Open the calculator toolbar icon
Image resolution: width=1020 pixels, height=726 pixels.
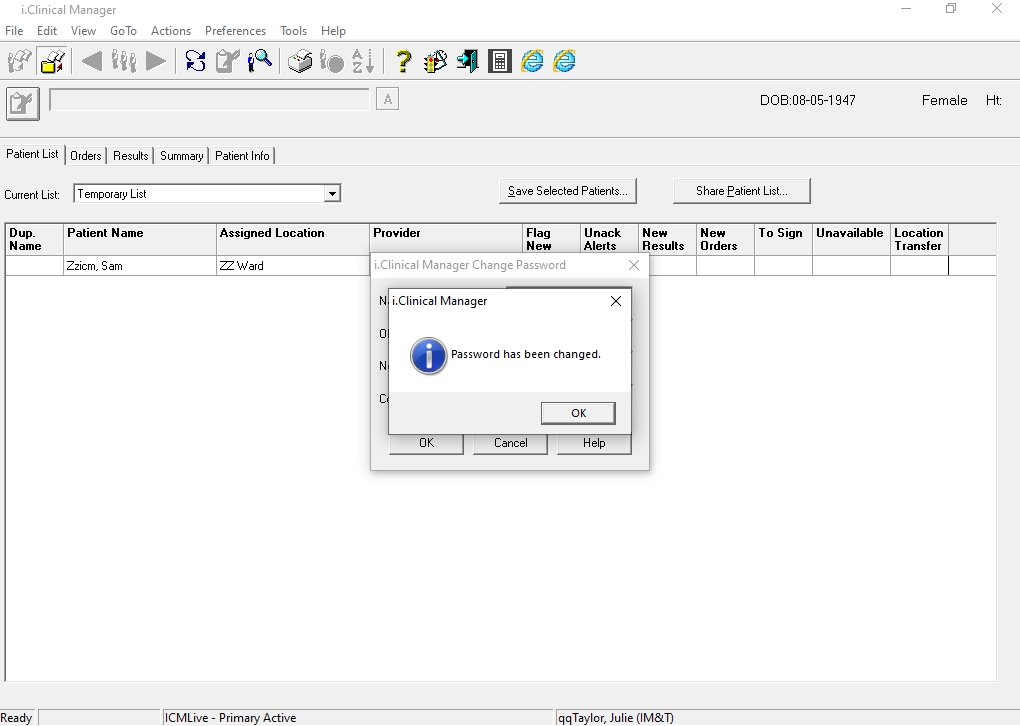click(500, 61)
